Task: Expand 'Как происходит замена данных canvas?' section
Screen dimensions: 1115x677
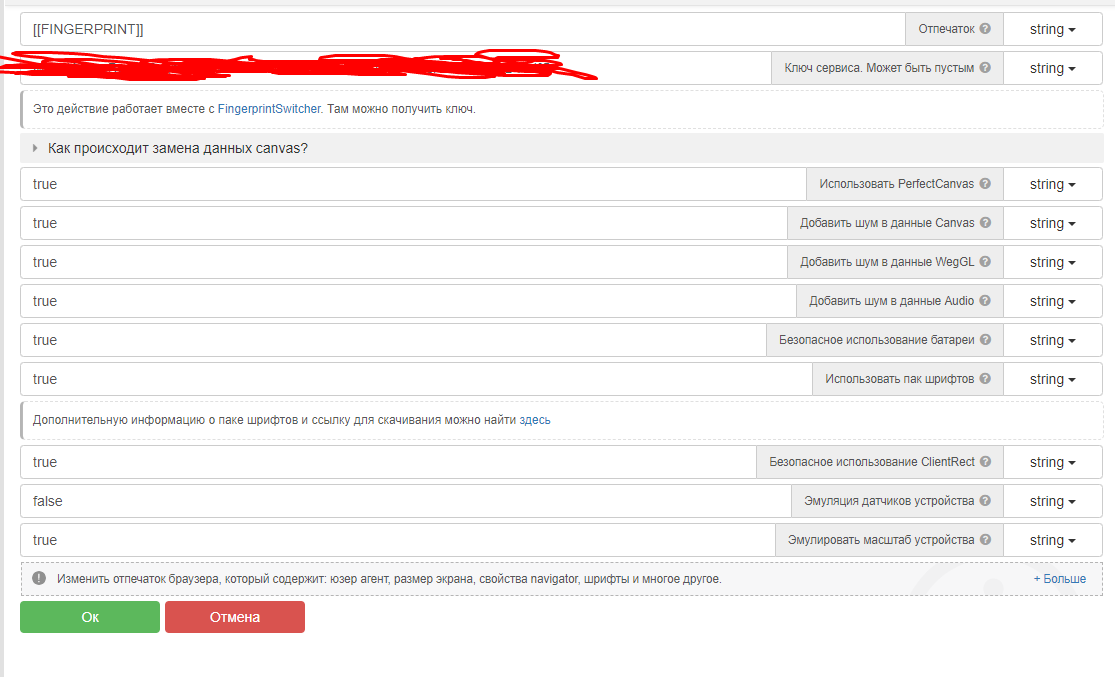Action: (178, 148)
